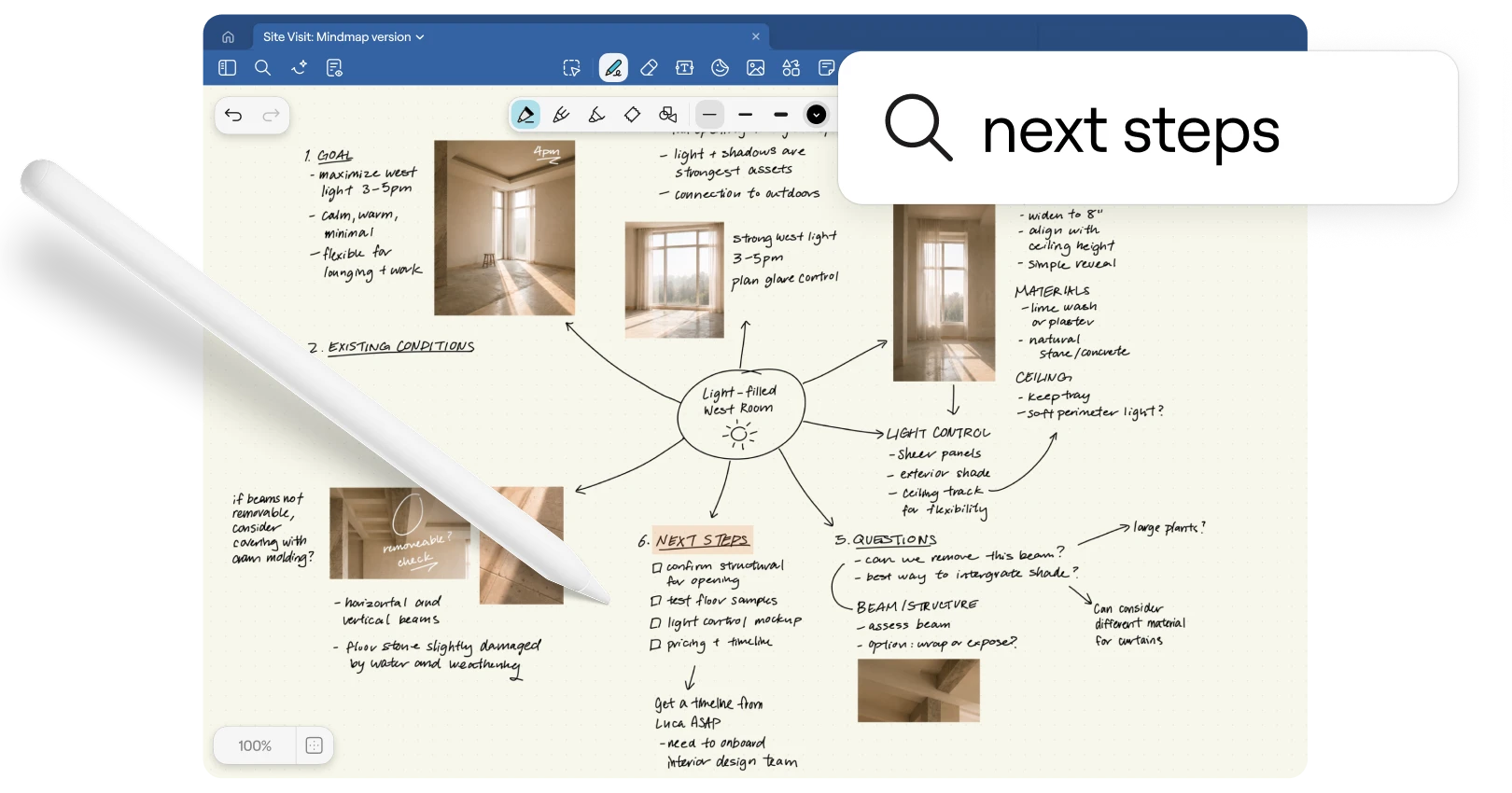Select the shapes drawing option
Image resolution: width=1512 pixels, height=793 pixels.
(x=668, y=115)
